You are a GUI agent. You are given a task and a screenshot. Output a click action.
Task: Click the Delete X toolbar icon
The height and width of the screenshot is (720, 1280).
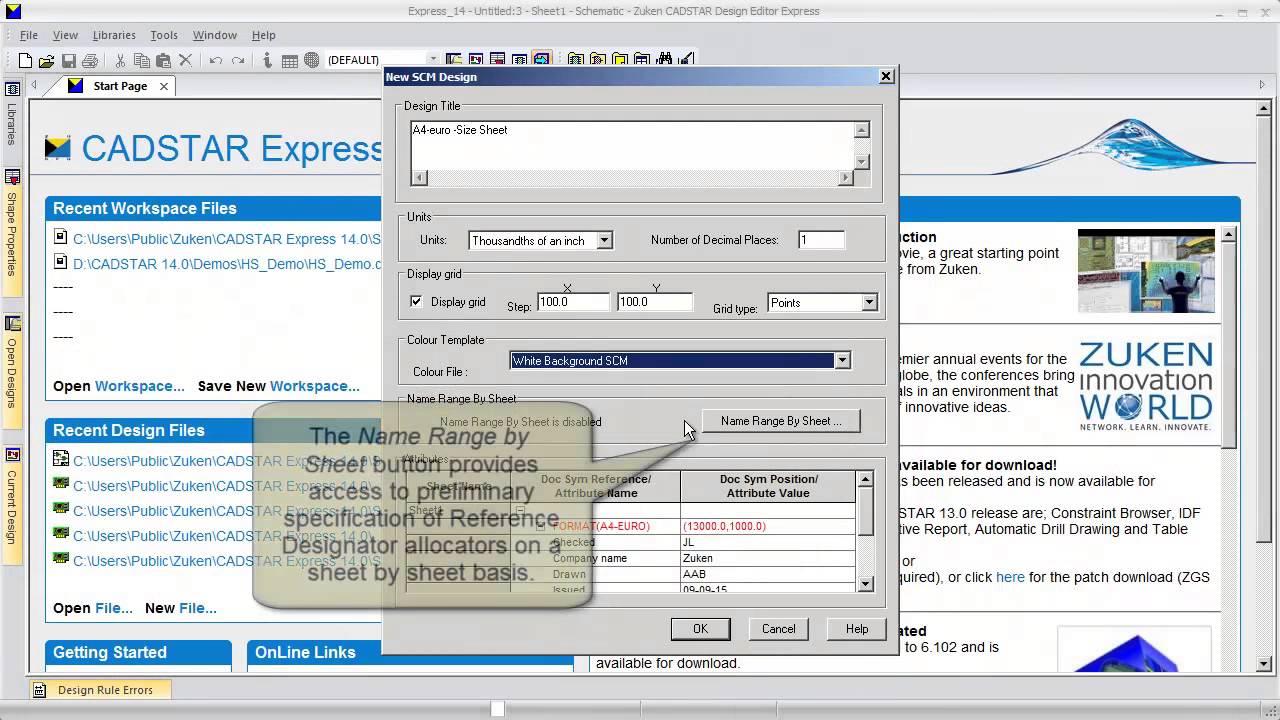(185, 60)
